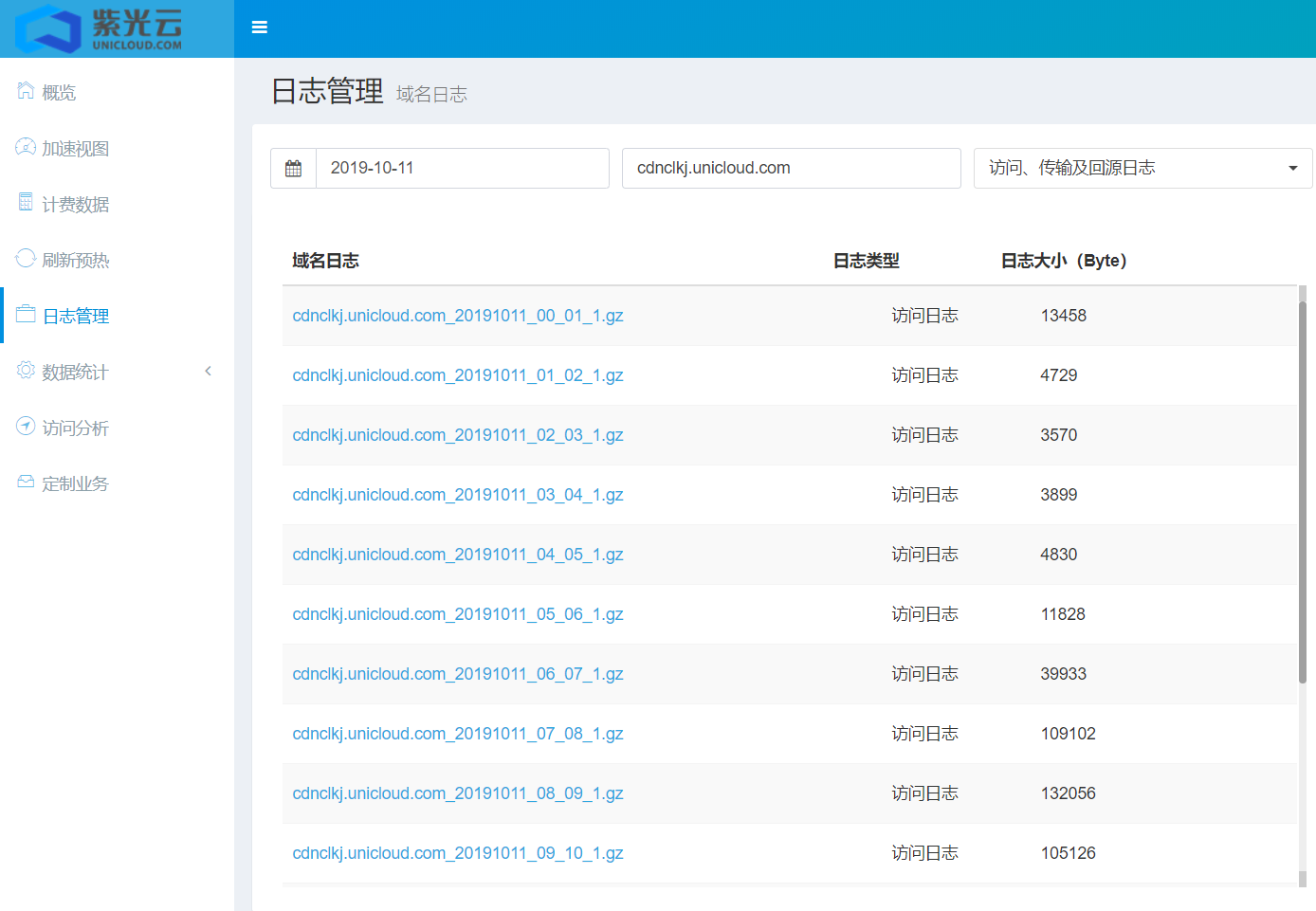
Task: Click the 域名日志 subtitle text
Action: tap(431, 94)
